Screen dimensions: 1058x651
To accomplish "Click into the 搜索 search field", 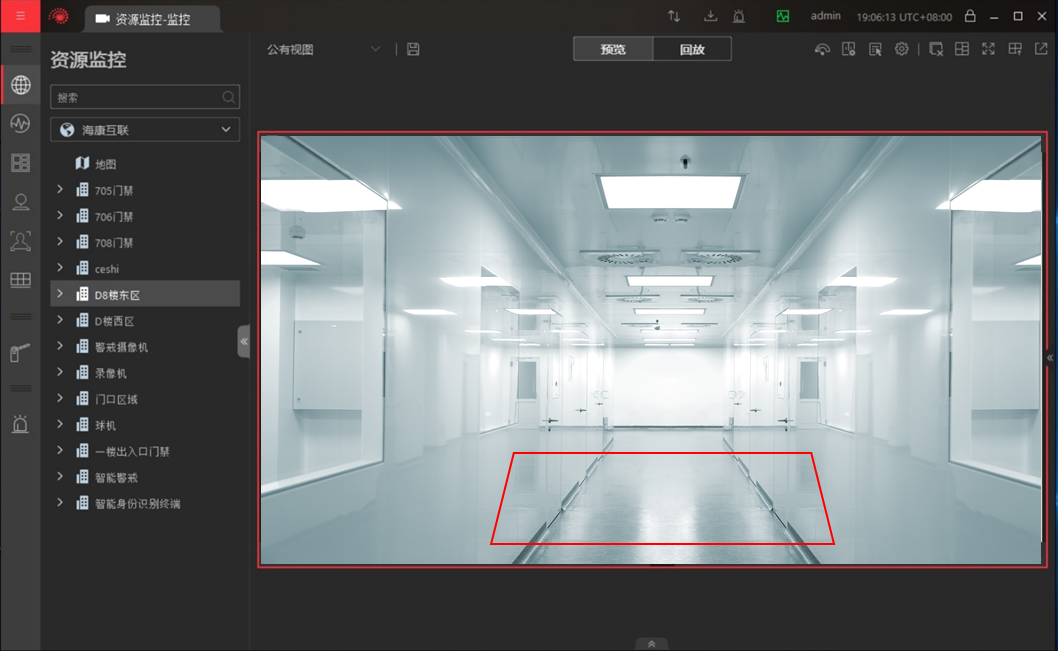I will 135,97.
